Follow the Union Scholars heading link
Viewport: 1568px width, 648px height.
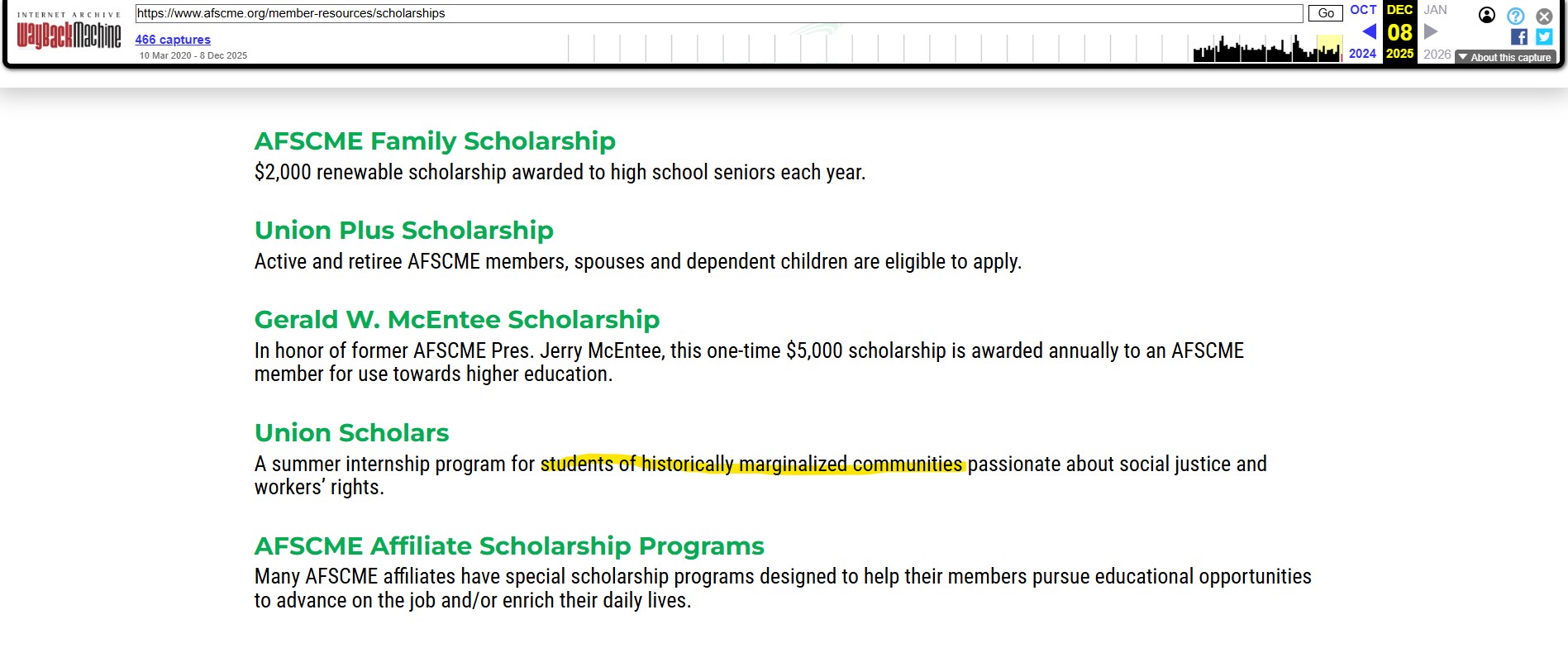pyautogui.click(x=352, y=433)
